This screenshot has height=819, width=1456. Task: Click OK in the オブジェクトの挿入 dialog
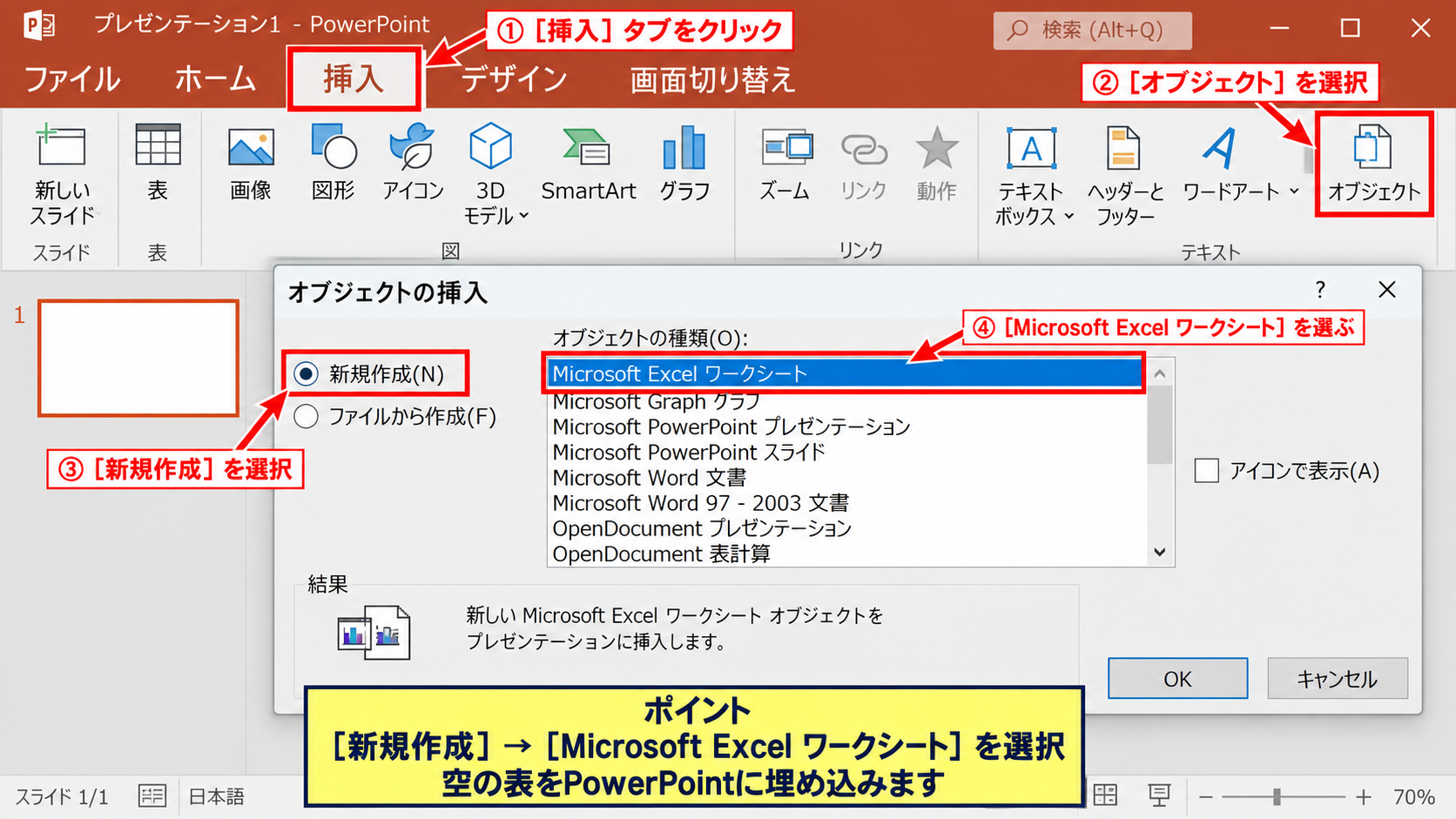point(1177,679)
